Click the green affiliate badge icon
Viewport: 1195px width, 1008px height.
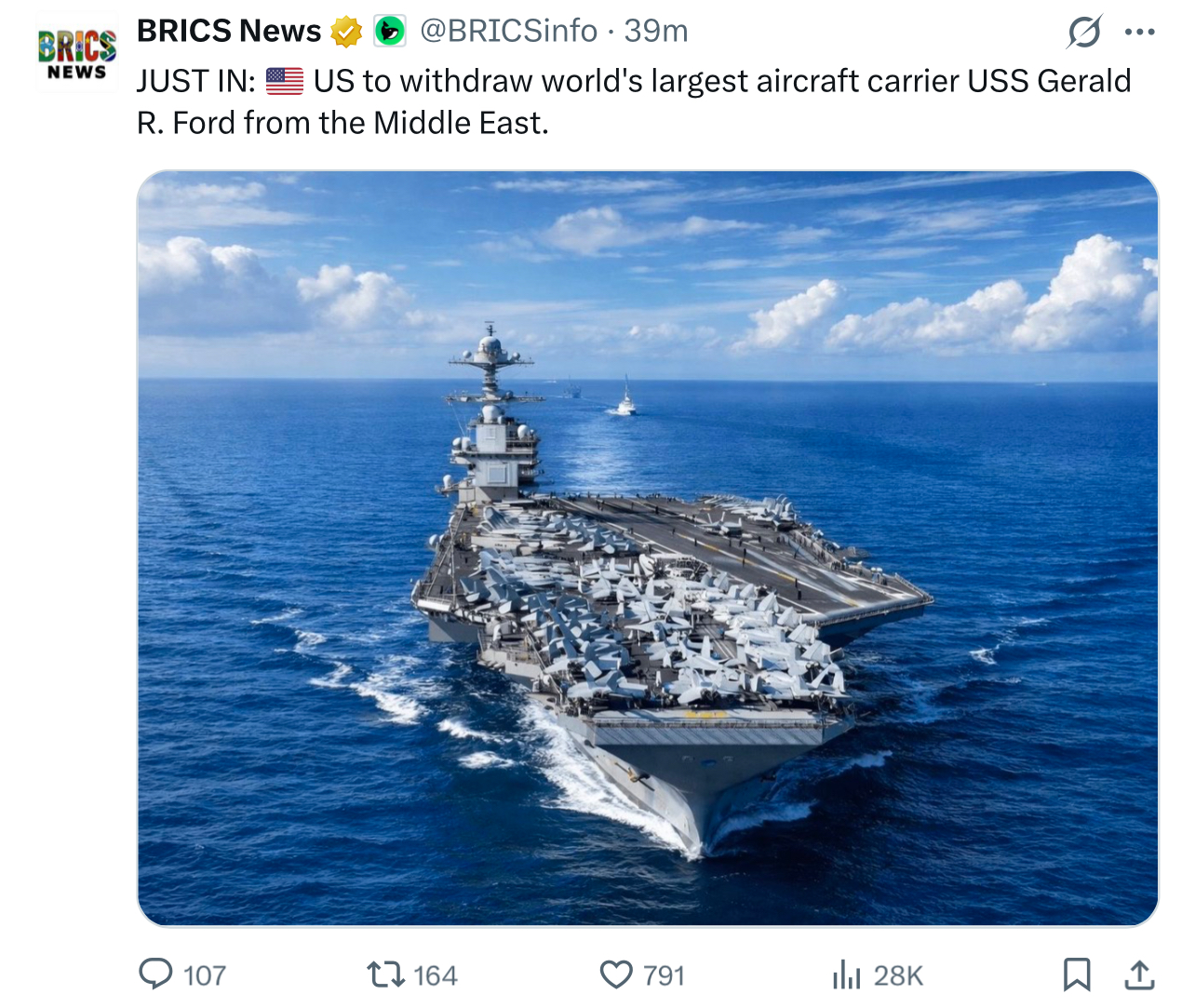pyautogui.click(x=390, y=32)
